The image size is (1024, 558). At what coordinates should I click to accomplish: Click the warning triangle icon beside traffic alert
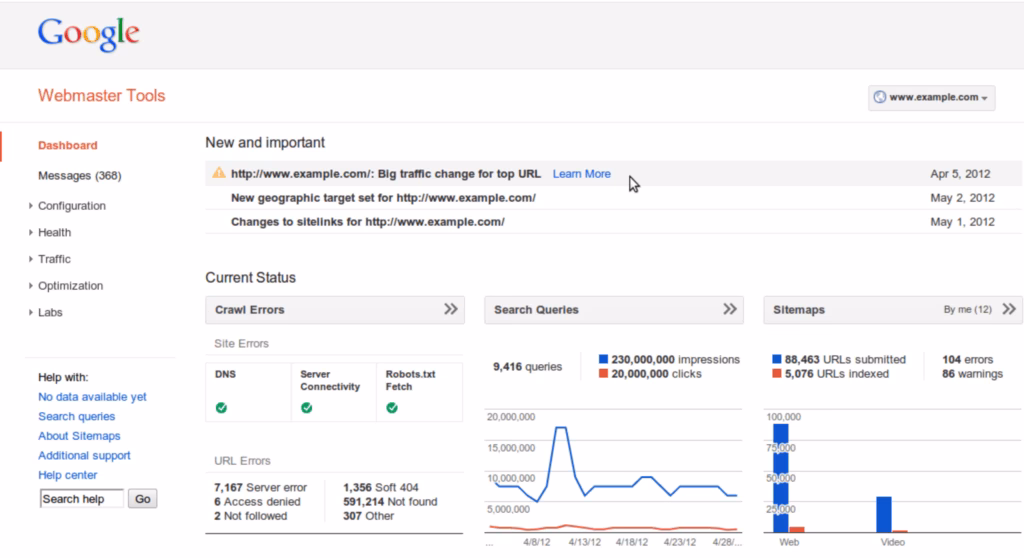(x=218, y=173)
